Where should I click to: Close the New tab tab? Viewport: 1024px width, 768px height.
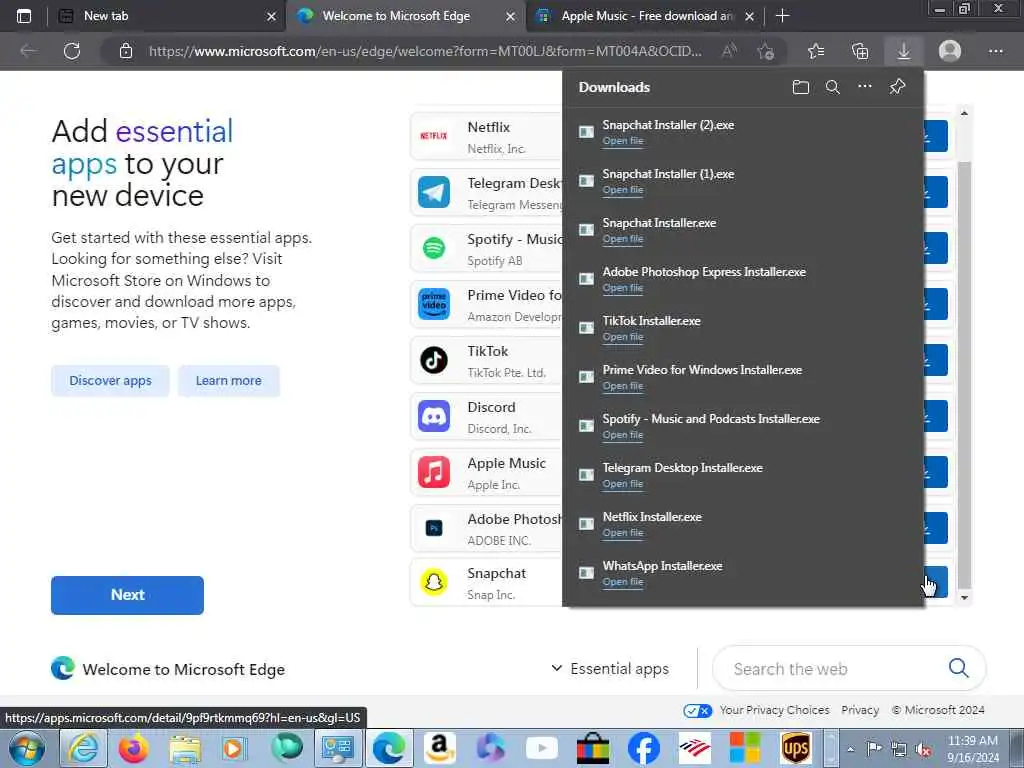click(271, 16)
